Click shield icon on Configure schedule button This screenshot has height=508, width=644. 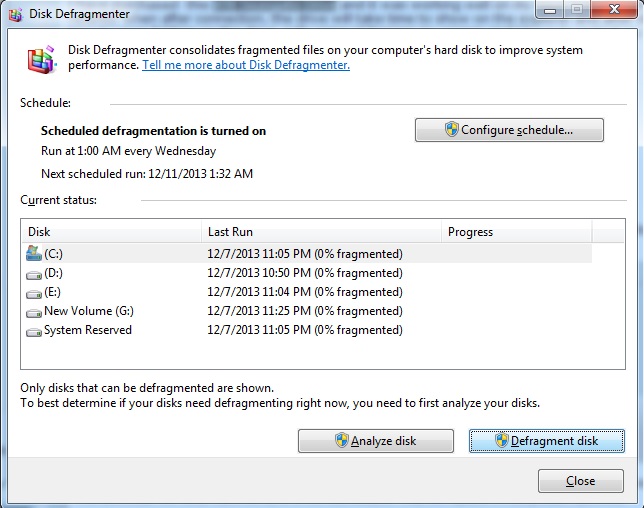451,130
